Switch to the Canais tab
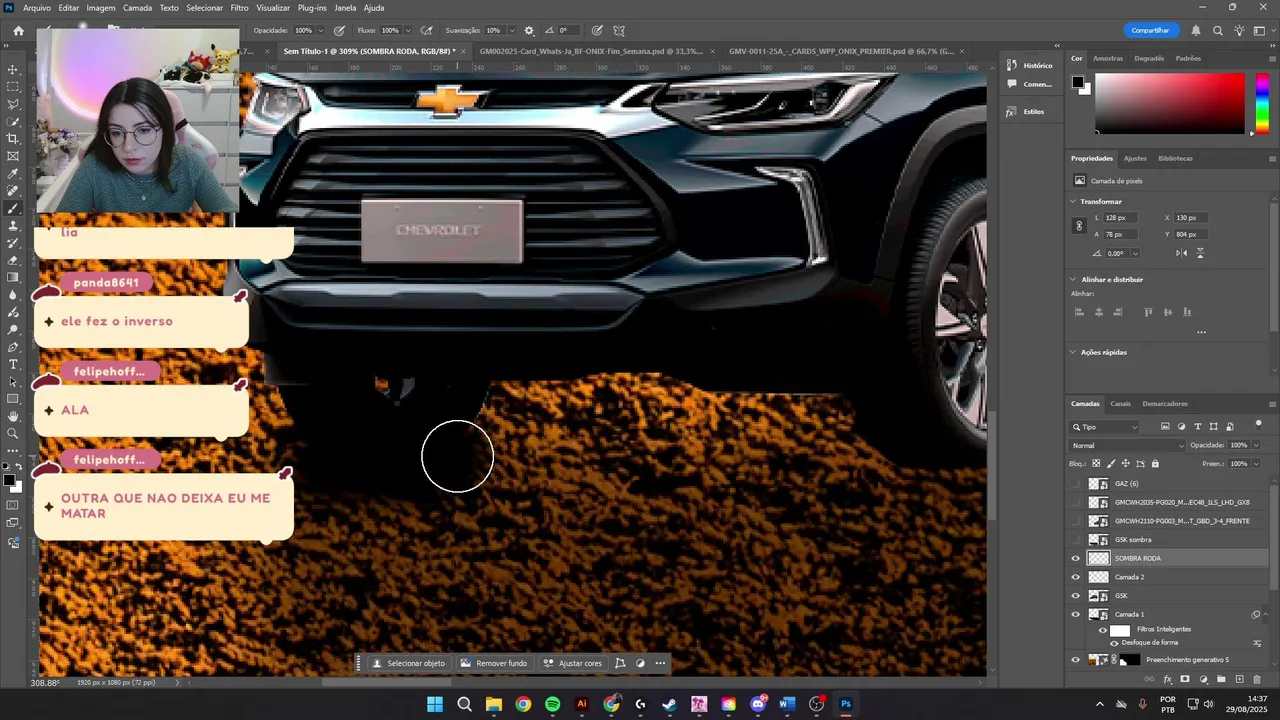Viewport: 1280px width, 720px height. tap(1120, 404)
